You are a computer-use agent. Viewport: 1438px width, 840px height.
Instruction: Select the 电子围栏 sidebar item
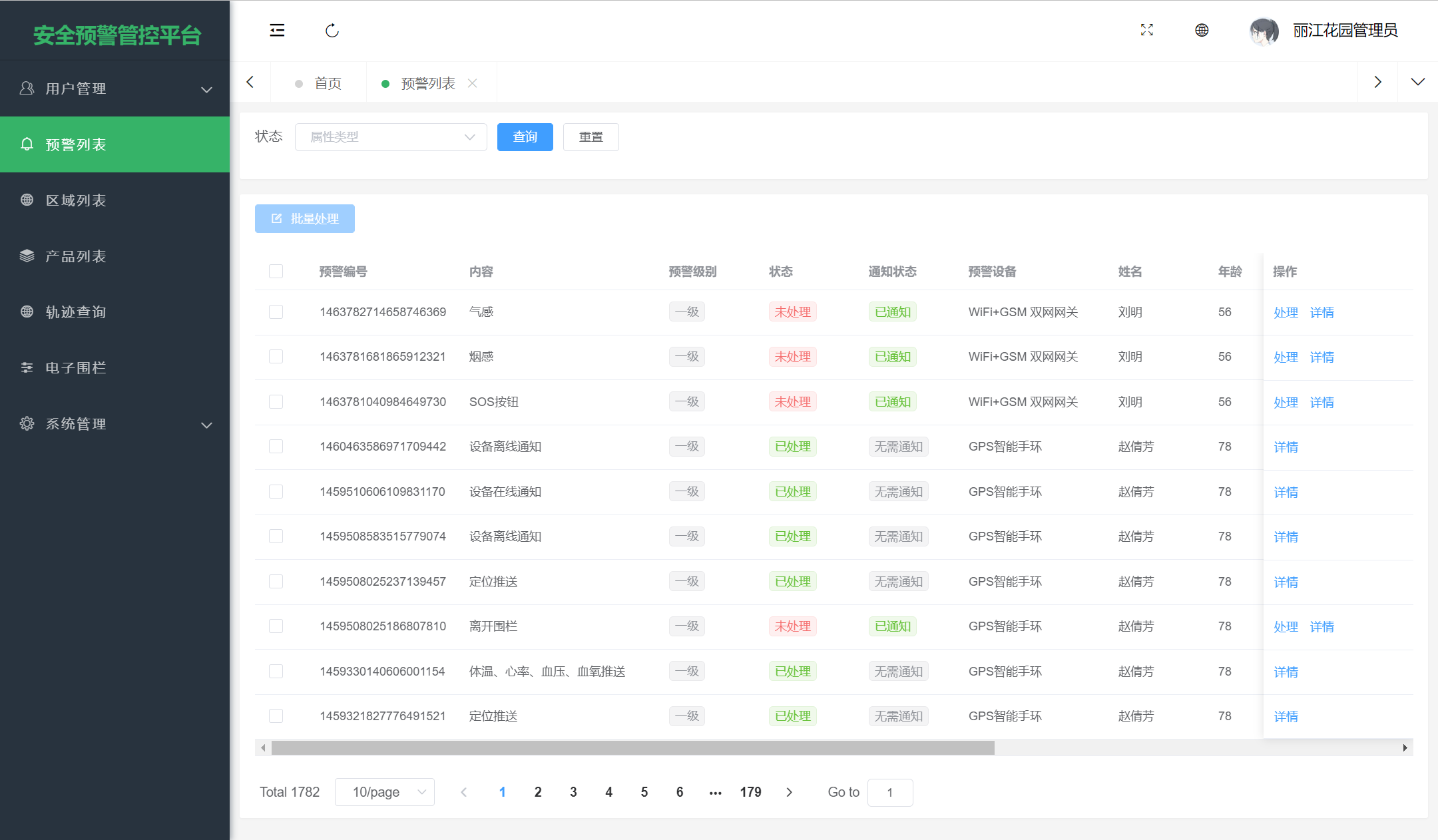(x=75, y=367)
